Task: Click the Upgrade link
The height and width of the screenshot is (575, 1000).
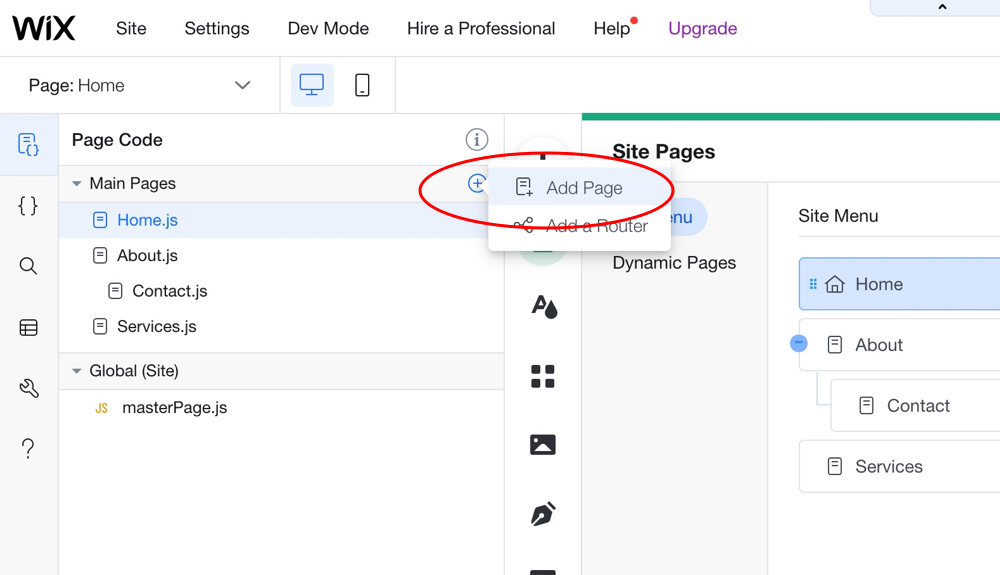Action: (702, 29)
